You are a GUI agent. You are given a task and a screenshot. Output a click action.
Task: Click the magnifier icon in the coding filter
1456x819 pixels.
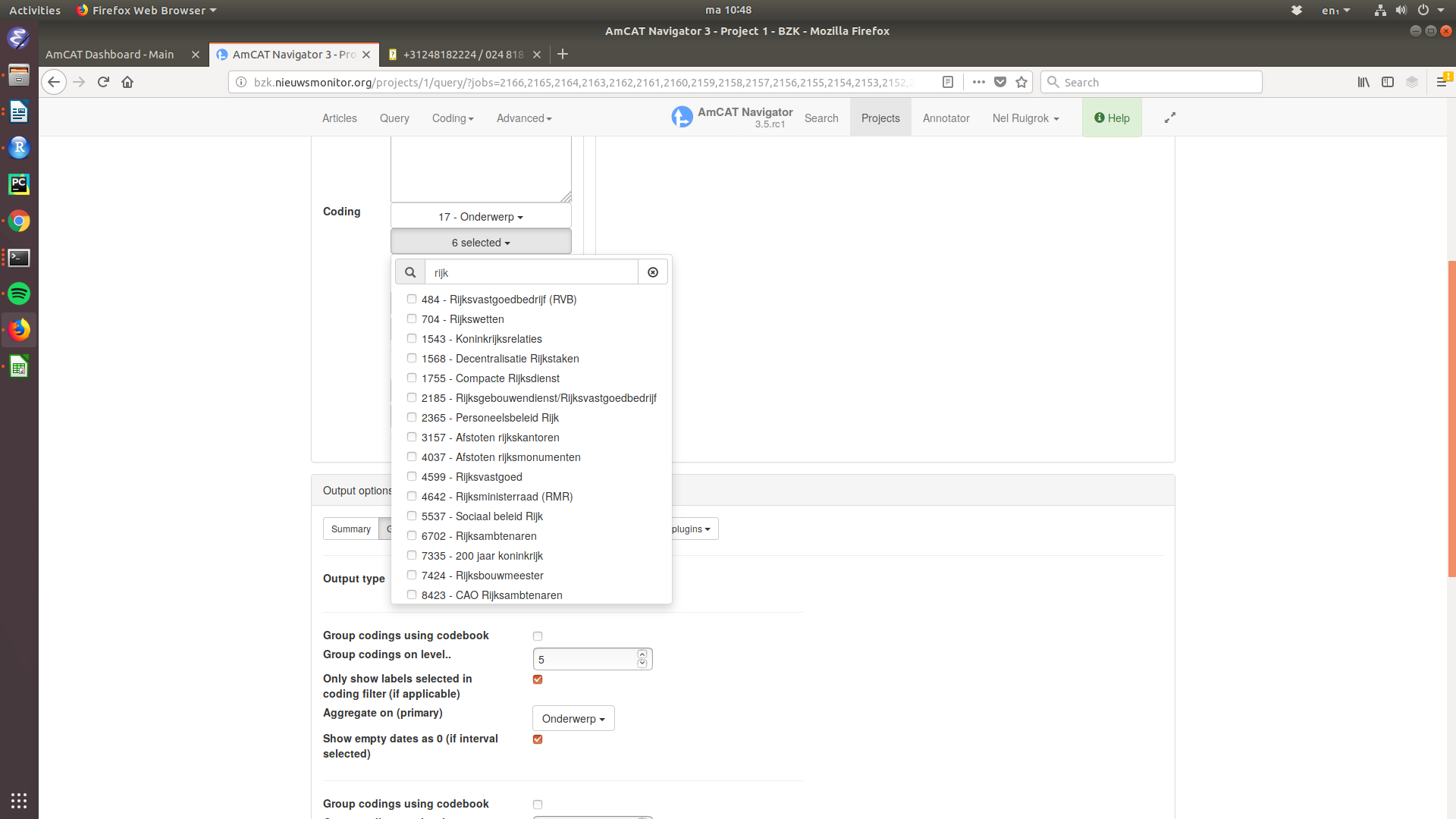point(409,271)
